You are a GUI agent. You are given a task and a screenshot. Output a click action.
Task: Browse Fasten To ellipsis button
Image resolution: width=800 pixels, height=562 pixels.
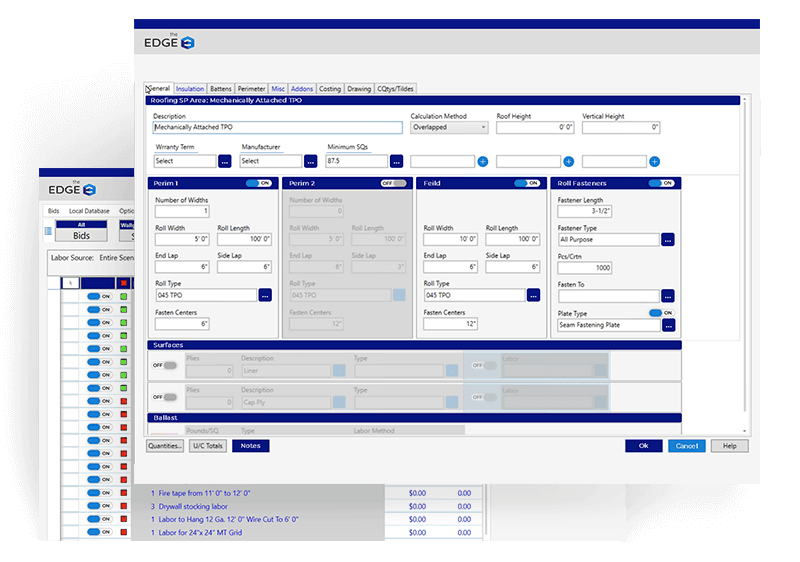[x=668, y=296]
